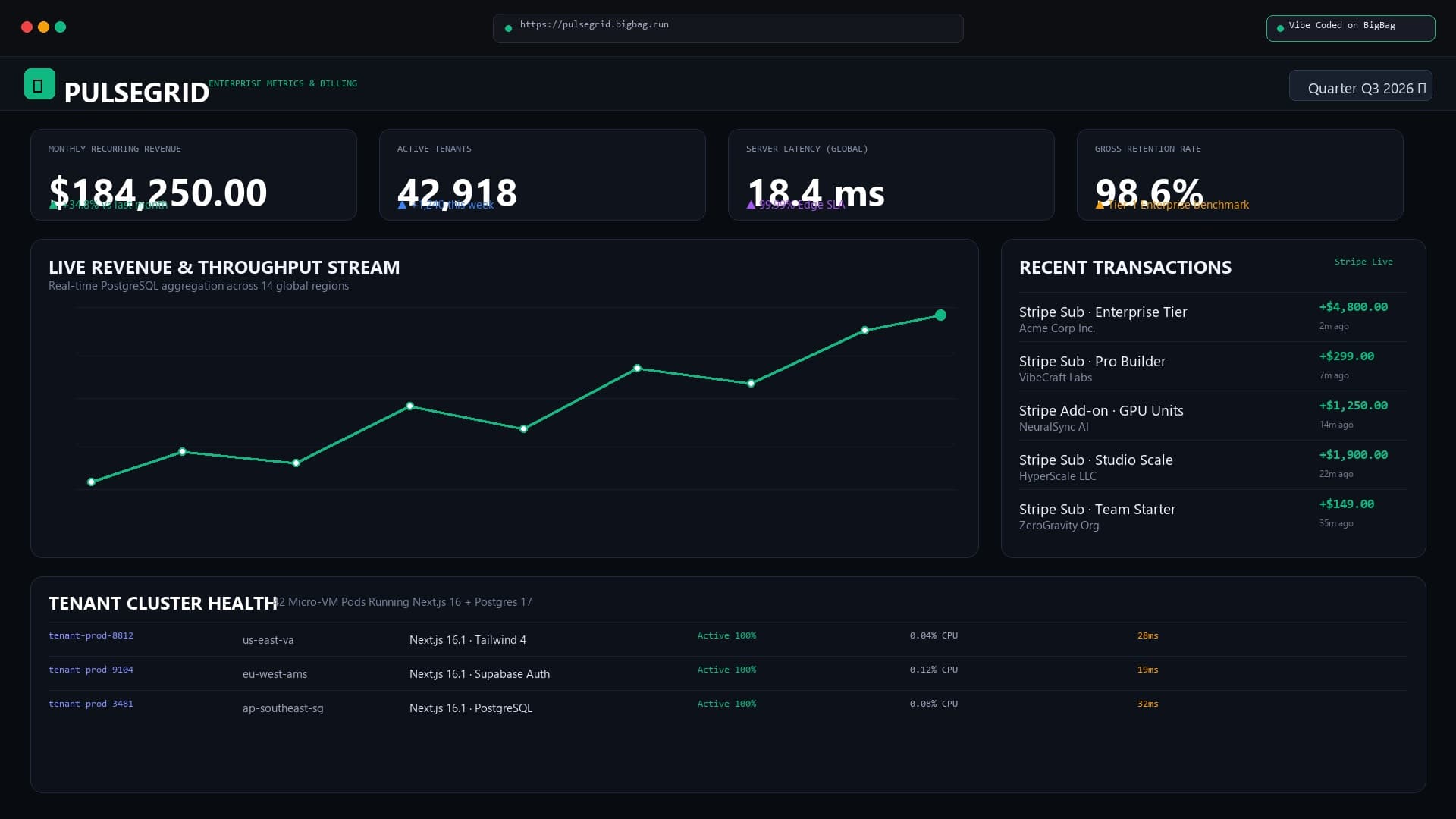Open the tenant-prod-8812 link
The height and width of the screenshot is (819, 1456).
91,635
